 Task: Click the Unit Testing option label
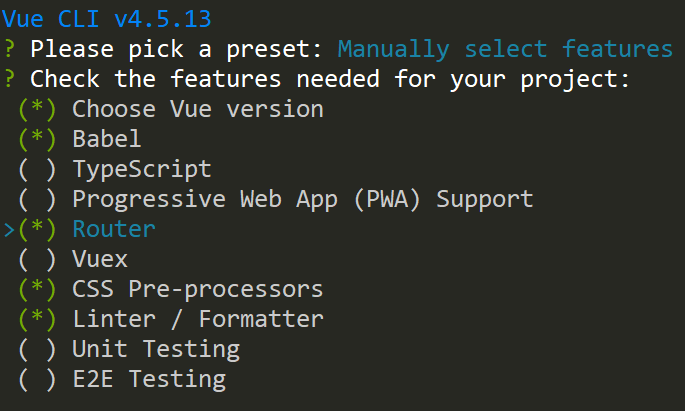156,349
